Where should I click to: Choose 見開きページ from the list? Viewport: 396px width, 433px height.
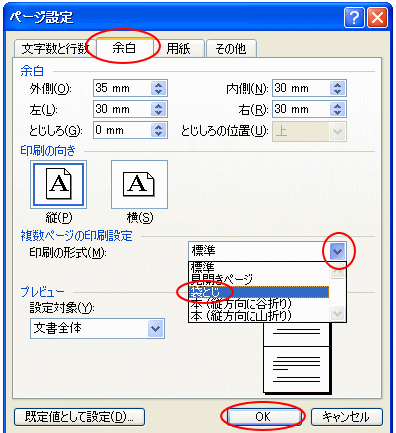259,279
